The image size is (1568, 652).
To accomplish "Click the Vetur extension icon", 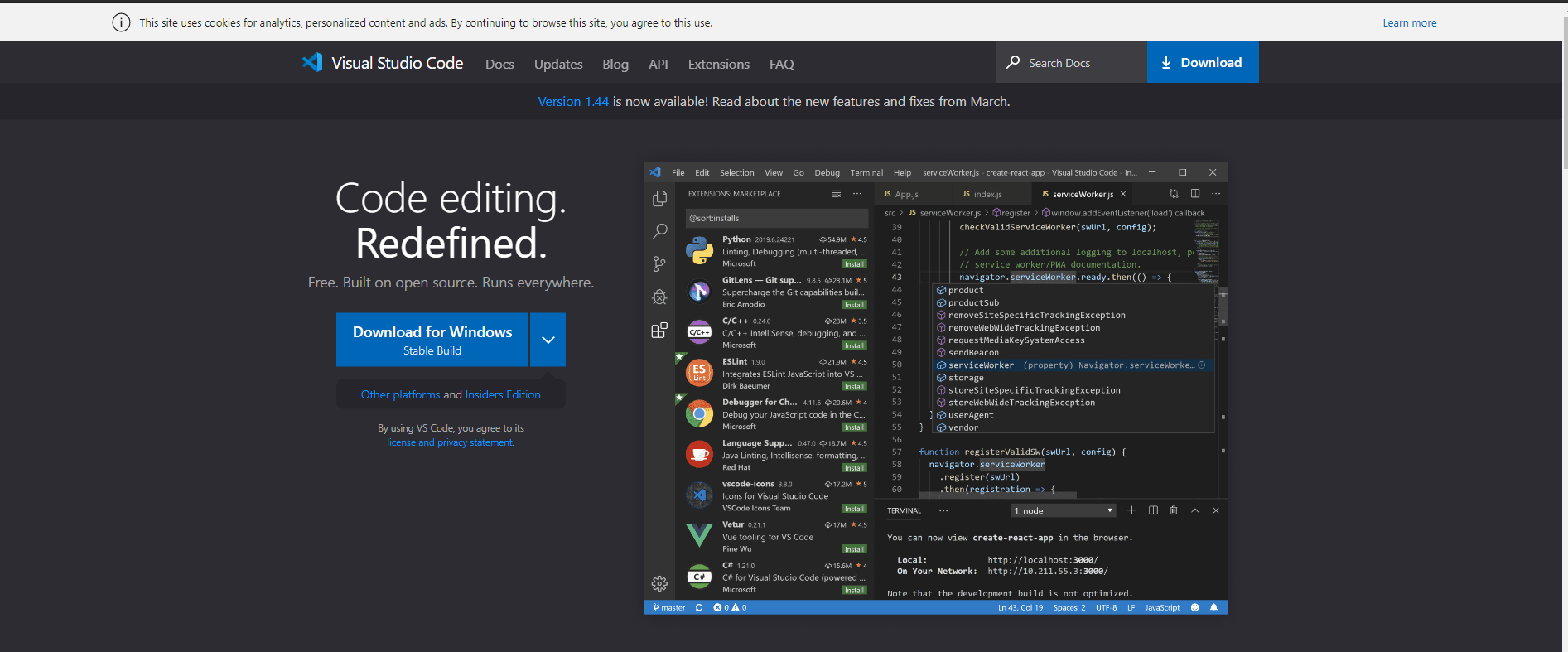I will 699,535.
